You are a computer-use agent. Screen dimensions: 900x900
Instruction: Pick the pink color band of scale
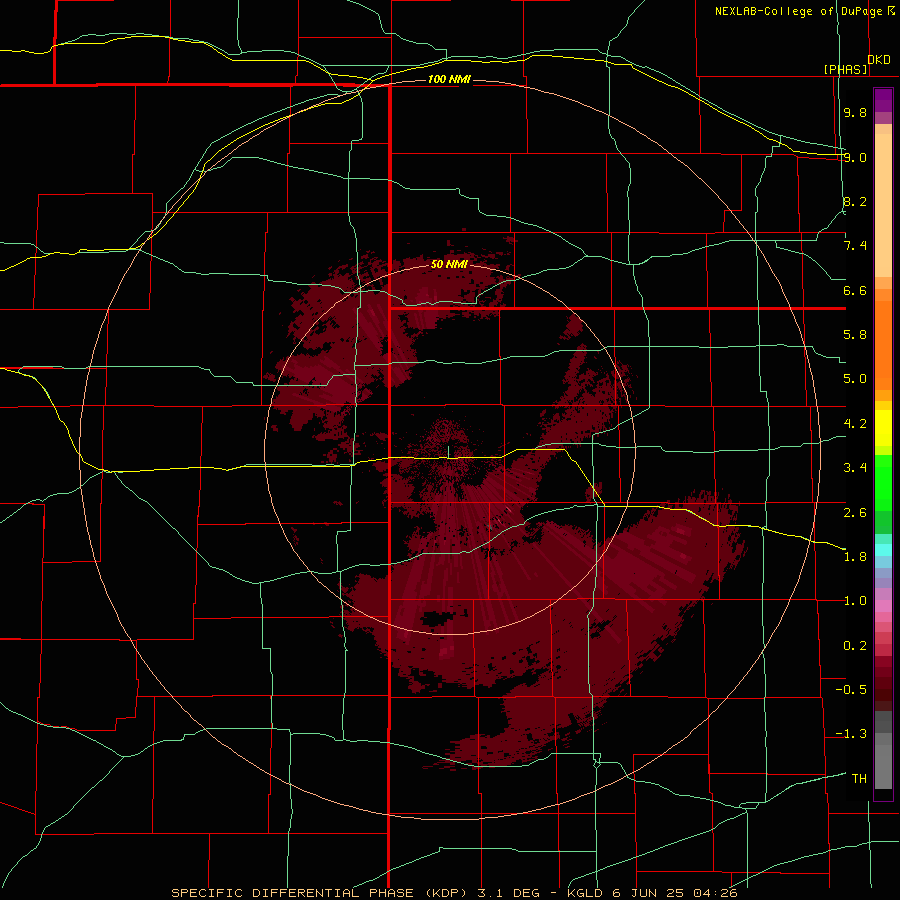(883, 606)
